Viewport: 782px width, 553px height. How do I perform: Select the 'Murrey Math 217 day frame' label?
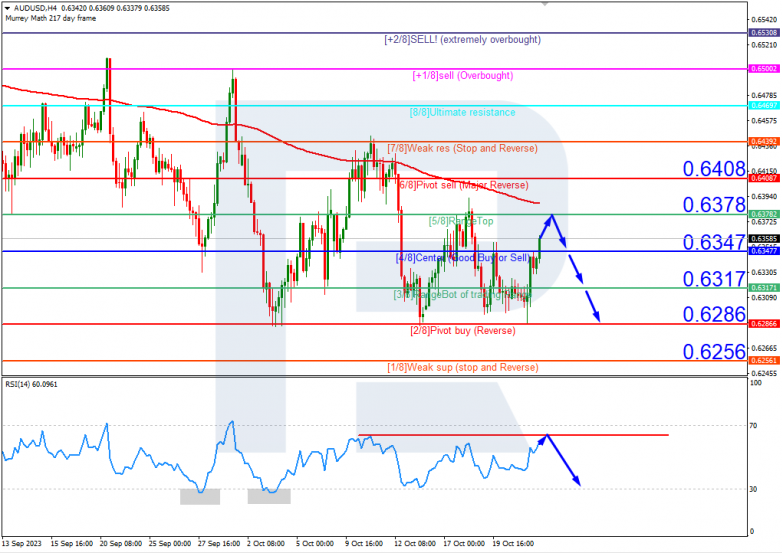pos(50,18)
